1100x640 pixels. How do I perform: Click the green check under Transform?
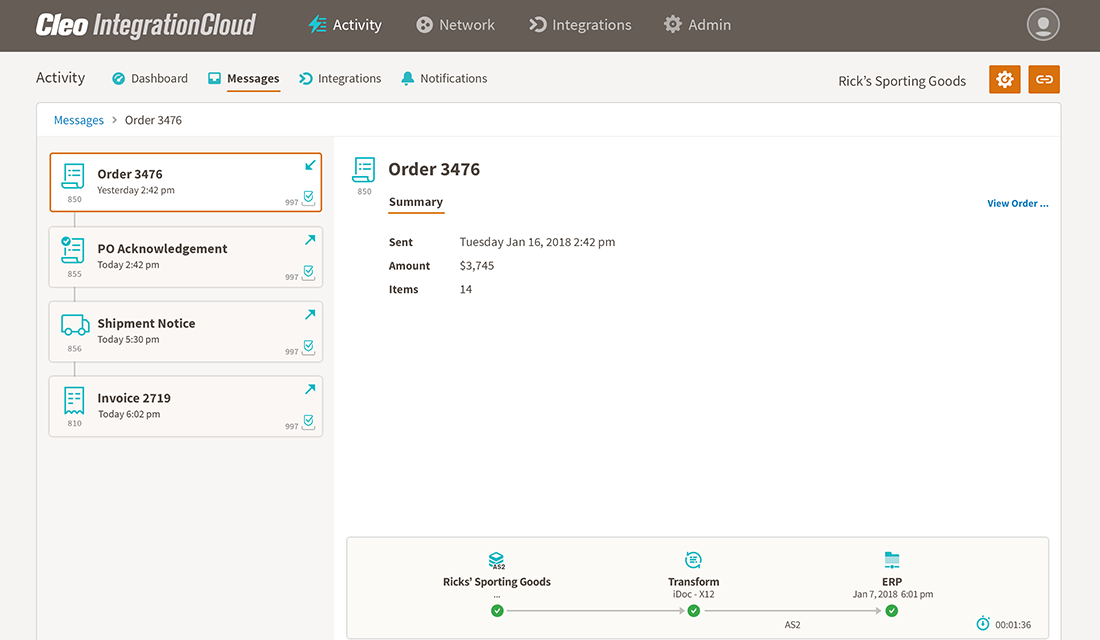click(694, 611)
